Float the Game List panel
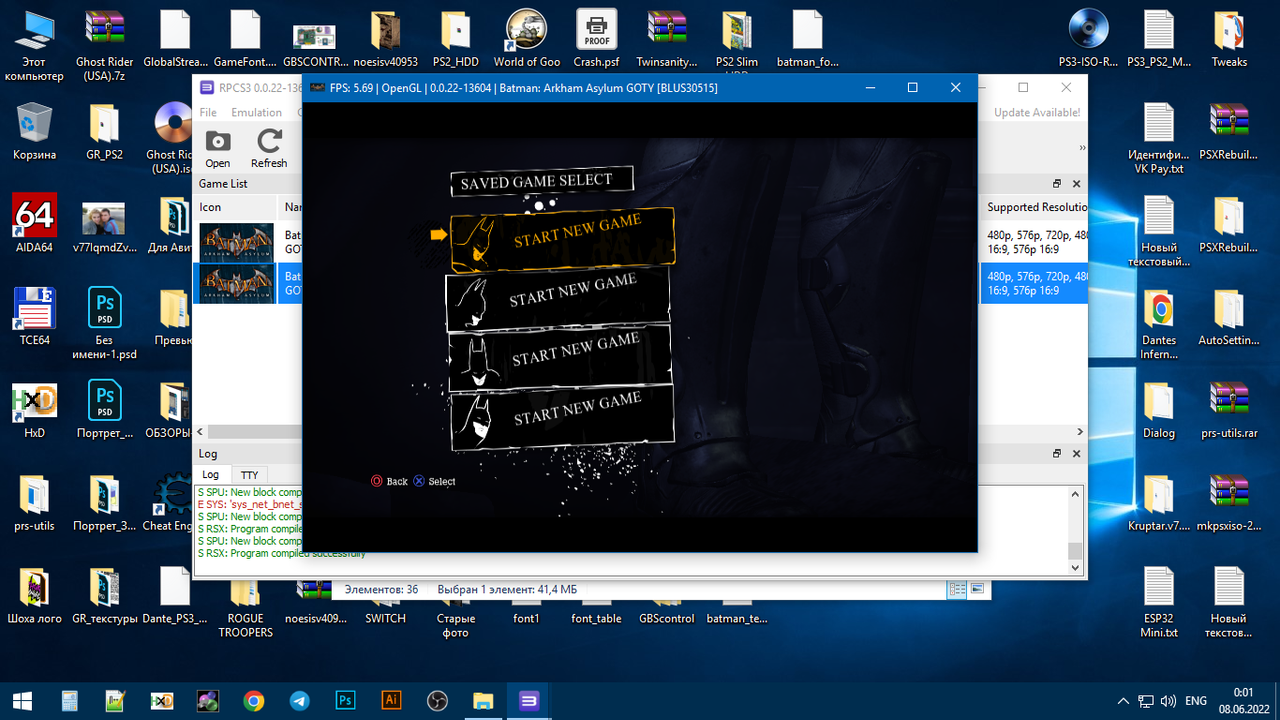Viewport: 1280px width, 720px height. (x=1057, y=184)
